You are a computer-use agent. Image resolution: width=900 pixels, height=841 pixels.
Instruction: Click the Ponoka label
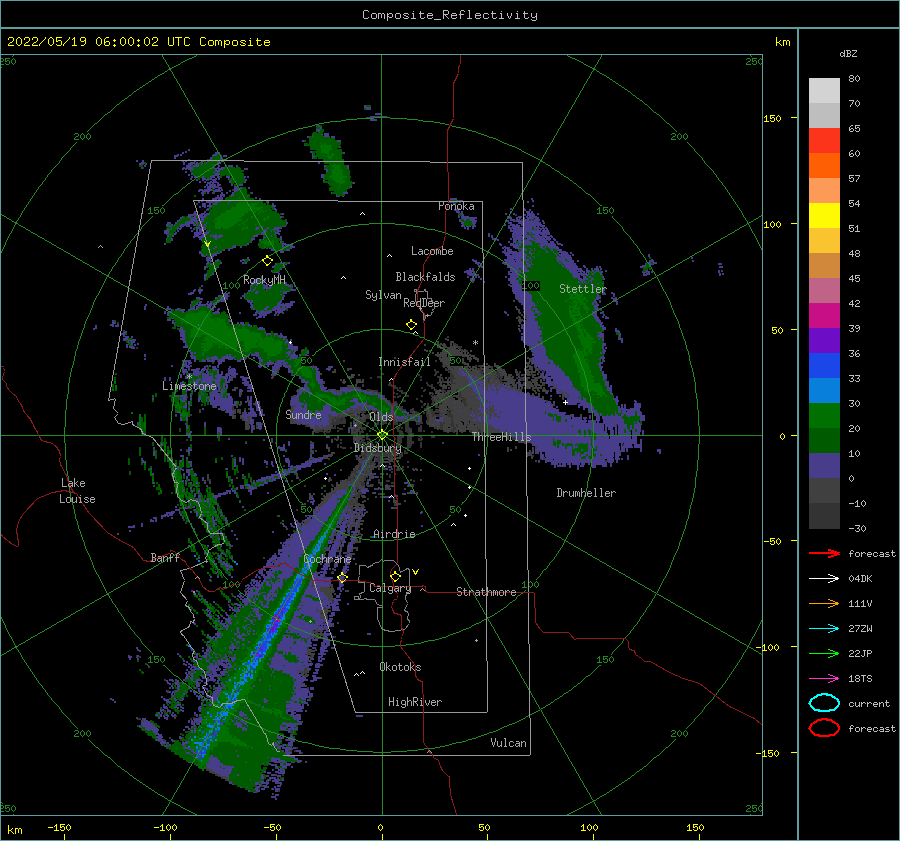[x=456, y=206]
